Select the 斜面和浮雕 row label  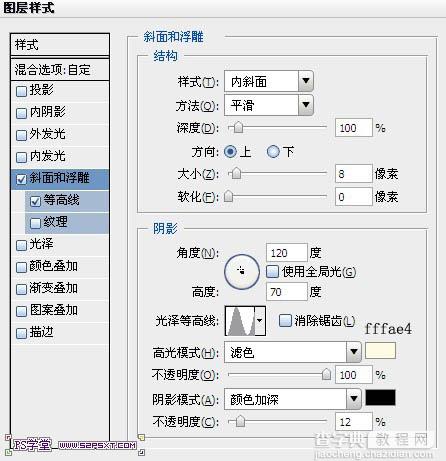tap(59, 178)
